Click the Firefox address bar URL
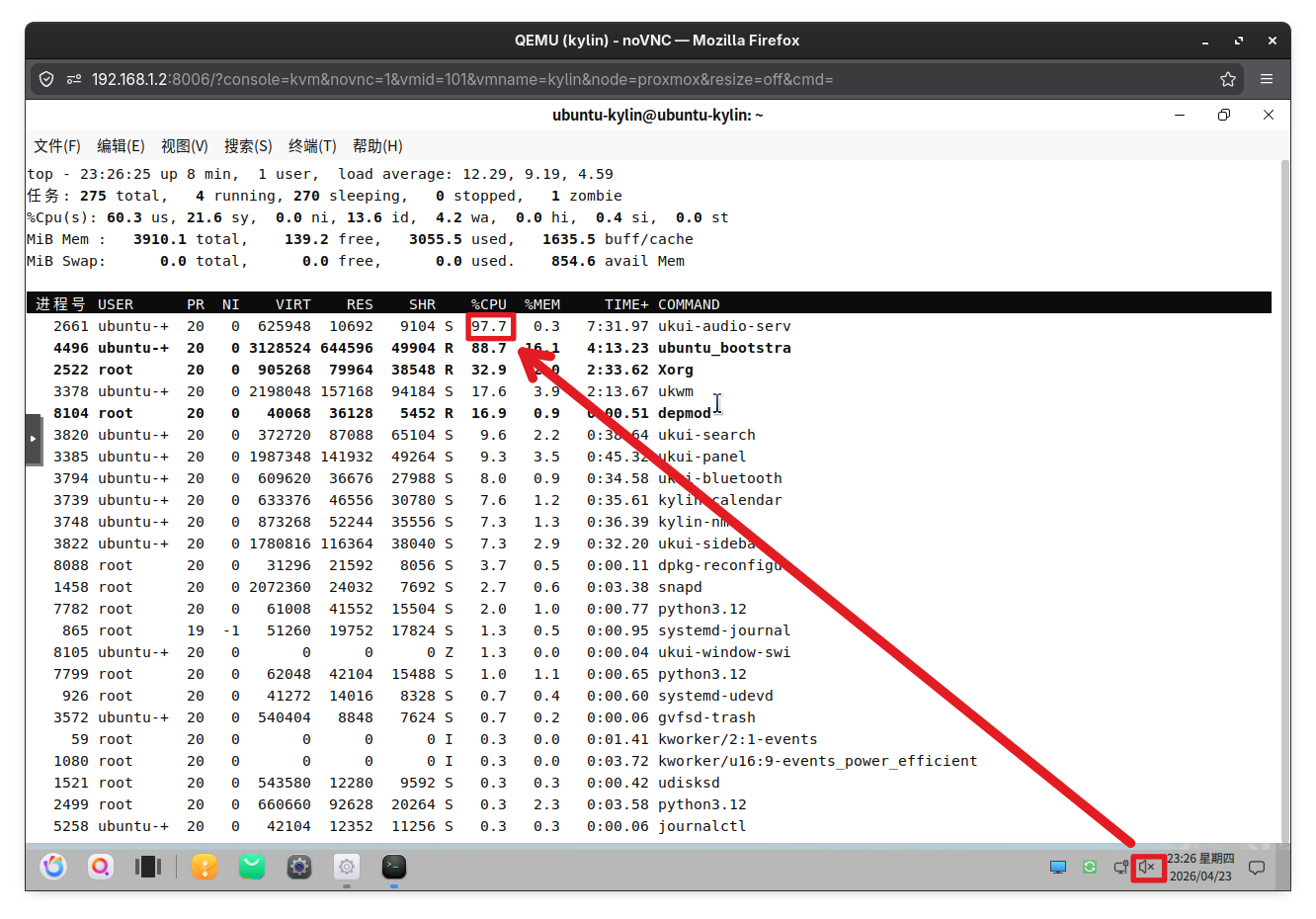 click(x=462, y=79)
